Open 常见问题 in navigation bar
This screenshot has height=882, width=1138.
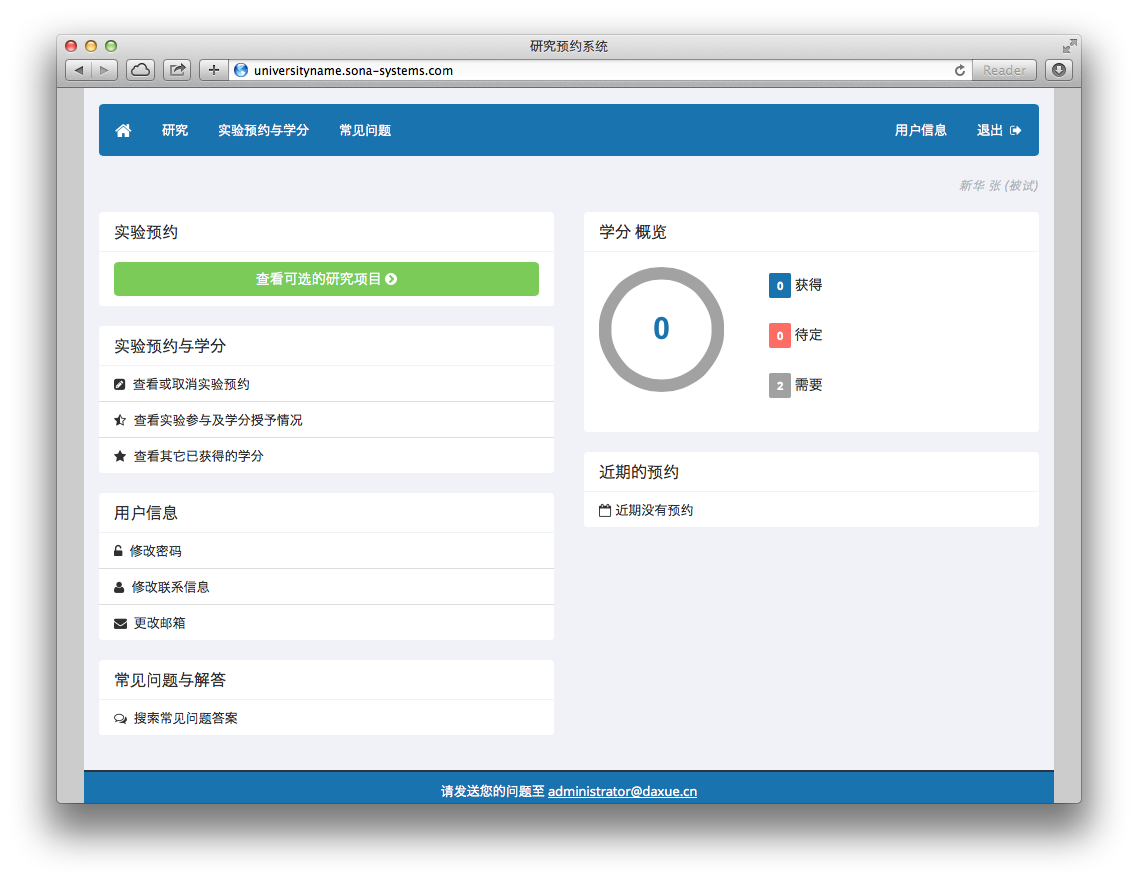(x=365, y=130)
